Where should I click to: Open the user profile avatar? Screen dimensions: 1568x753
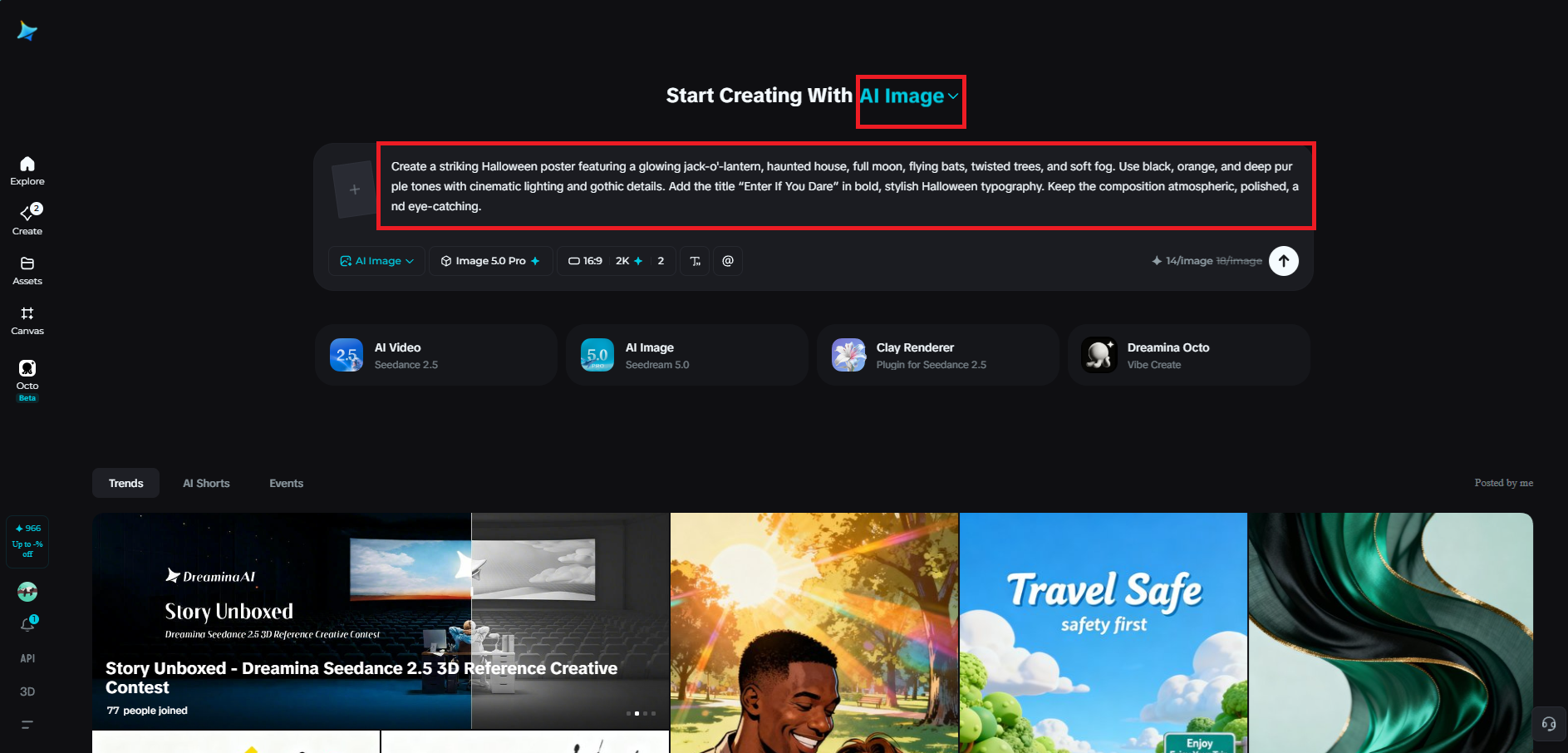27,592
